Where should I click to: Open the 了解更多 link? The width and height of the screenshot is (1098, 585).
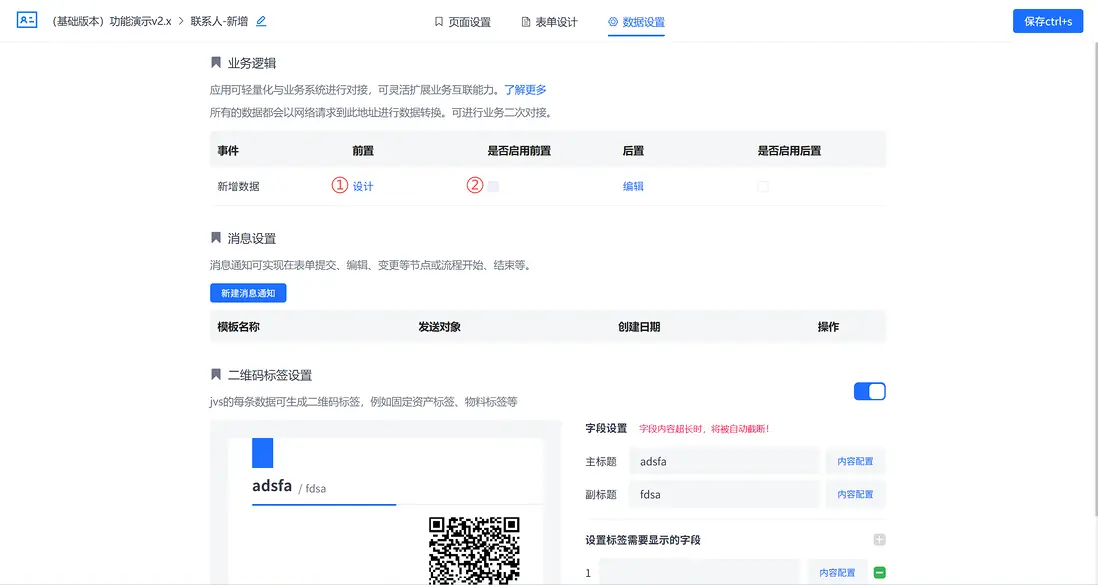click(525, 90)
